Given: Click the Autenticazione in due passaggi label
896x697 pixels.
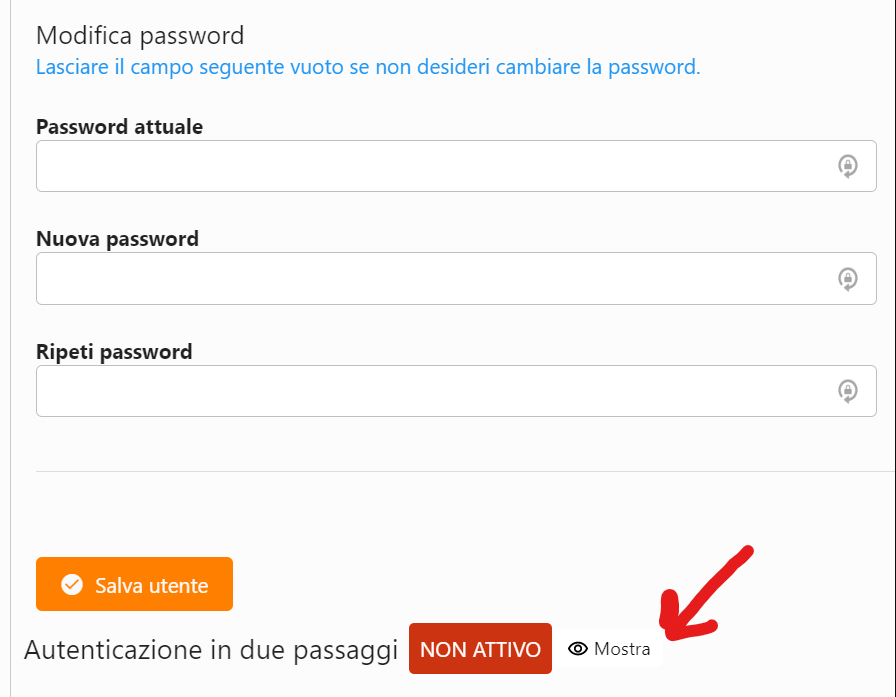Looking at the screenshot, I should coord(211,649).
